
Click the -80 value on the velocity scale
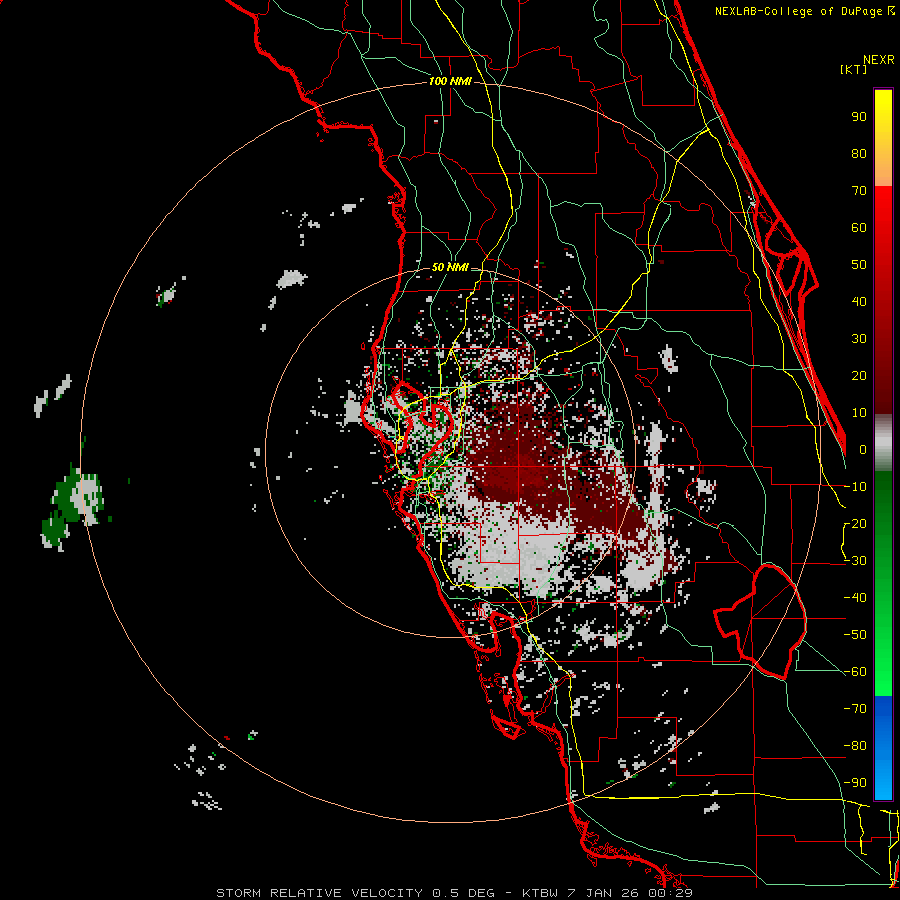pos(855,746)
